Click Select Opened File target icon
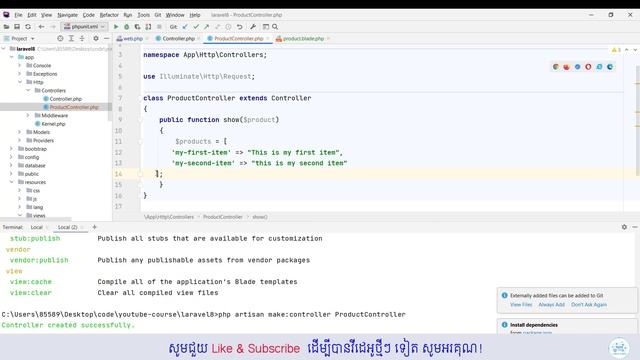 pyautogui.click(x=60, y=38)
